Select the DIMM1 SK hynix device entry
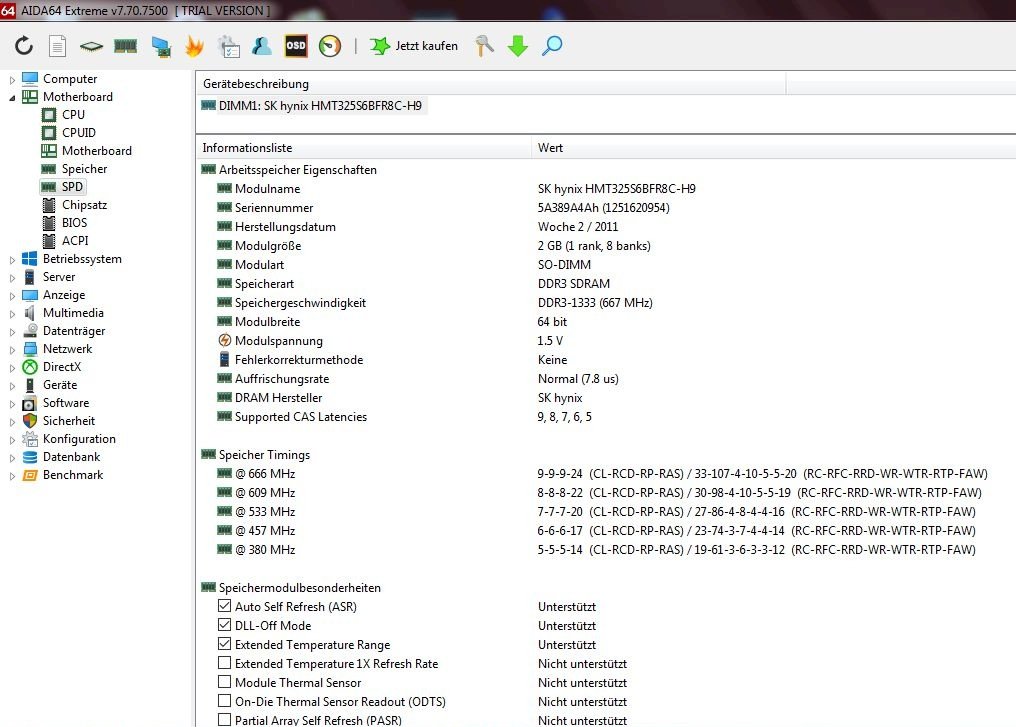 pos(313,105)
